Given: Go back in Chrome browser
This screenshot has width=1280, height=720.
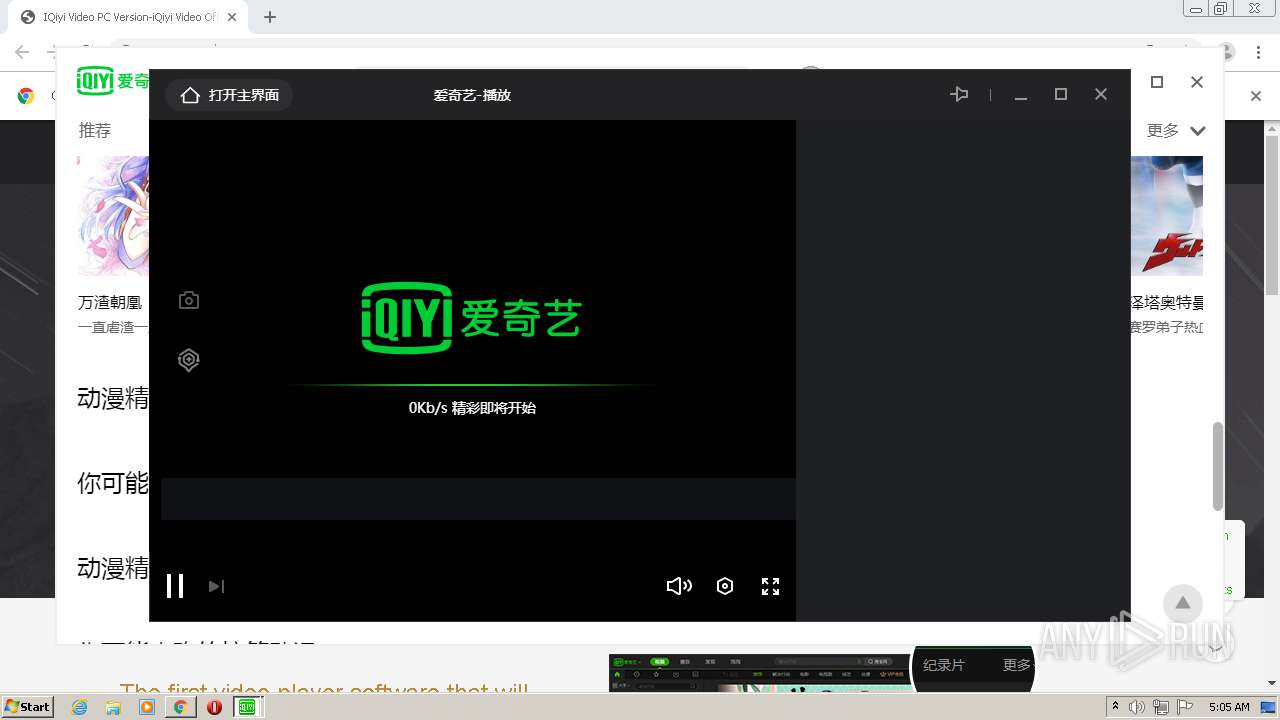Looking at the screenshot, I should tap(22, 52).
